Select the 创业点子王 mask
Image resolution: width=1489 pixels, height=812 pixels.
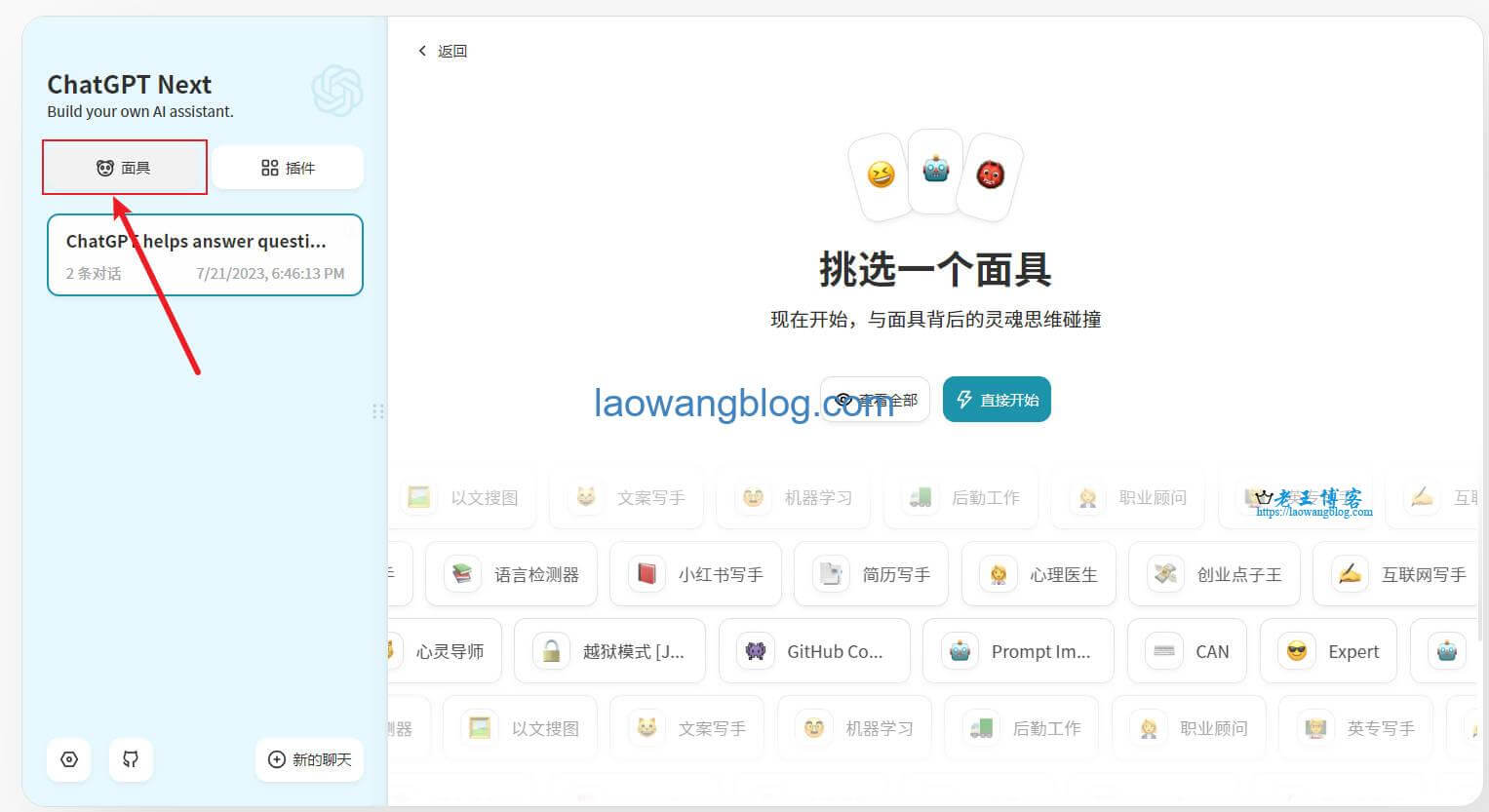1214,574
